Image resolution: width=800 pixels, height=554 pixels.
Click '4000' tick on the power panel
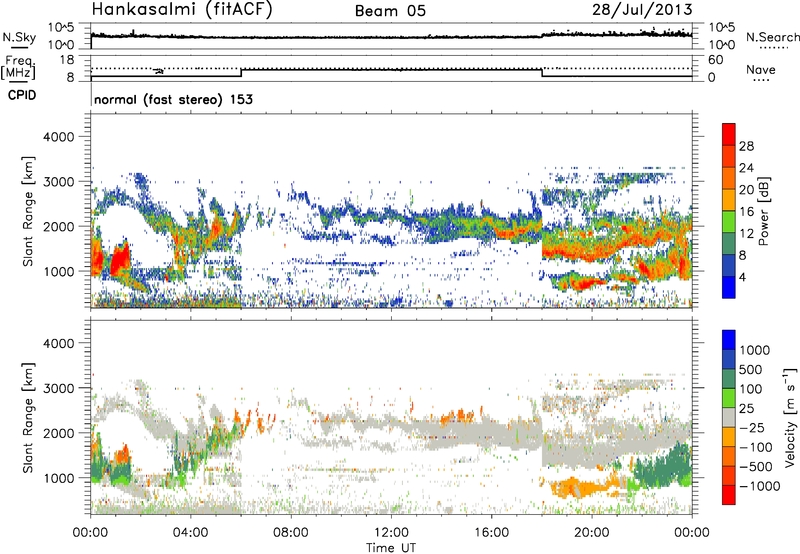[58, 137]
